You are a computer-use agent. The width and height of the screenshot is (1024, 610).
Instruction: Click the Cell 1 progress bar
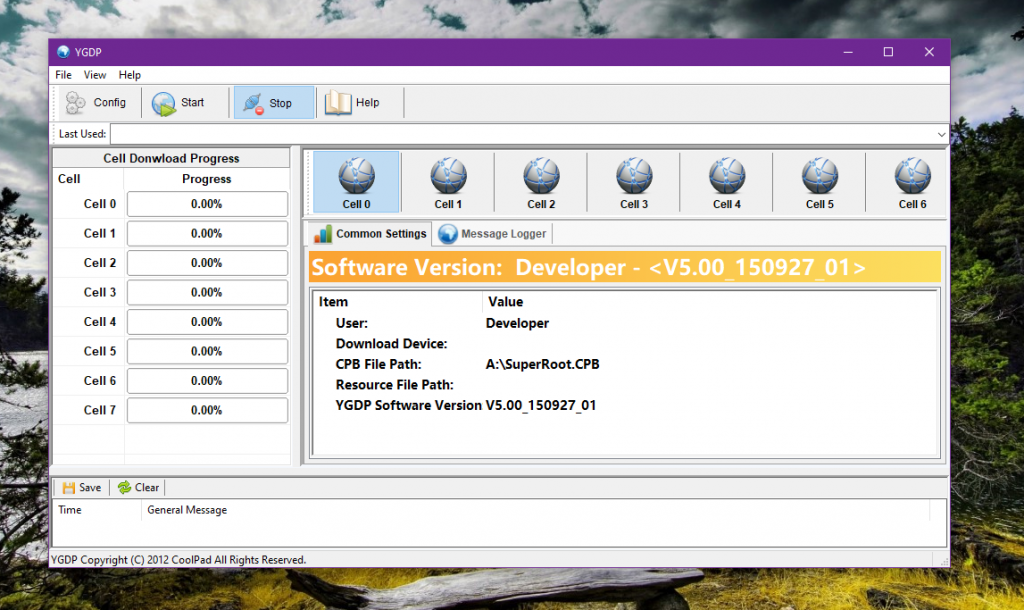[x=207, y=233]
